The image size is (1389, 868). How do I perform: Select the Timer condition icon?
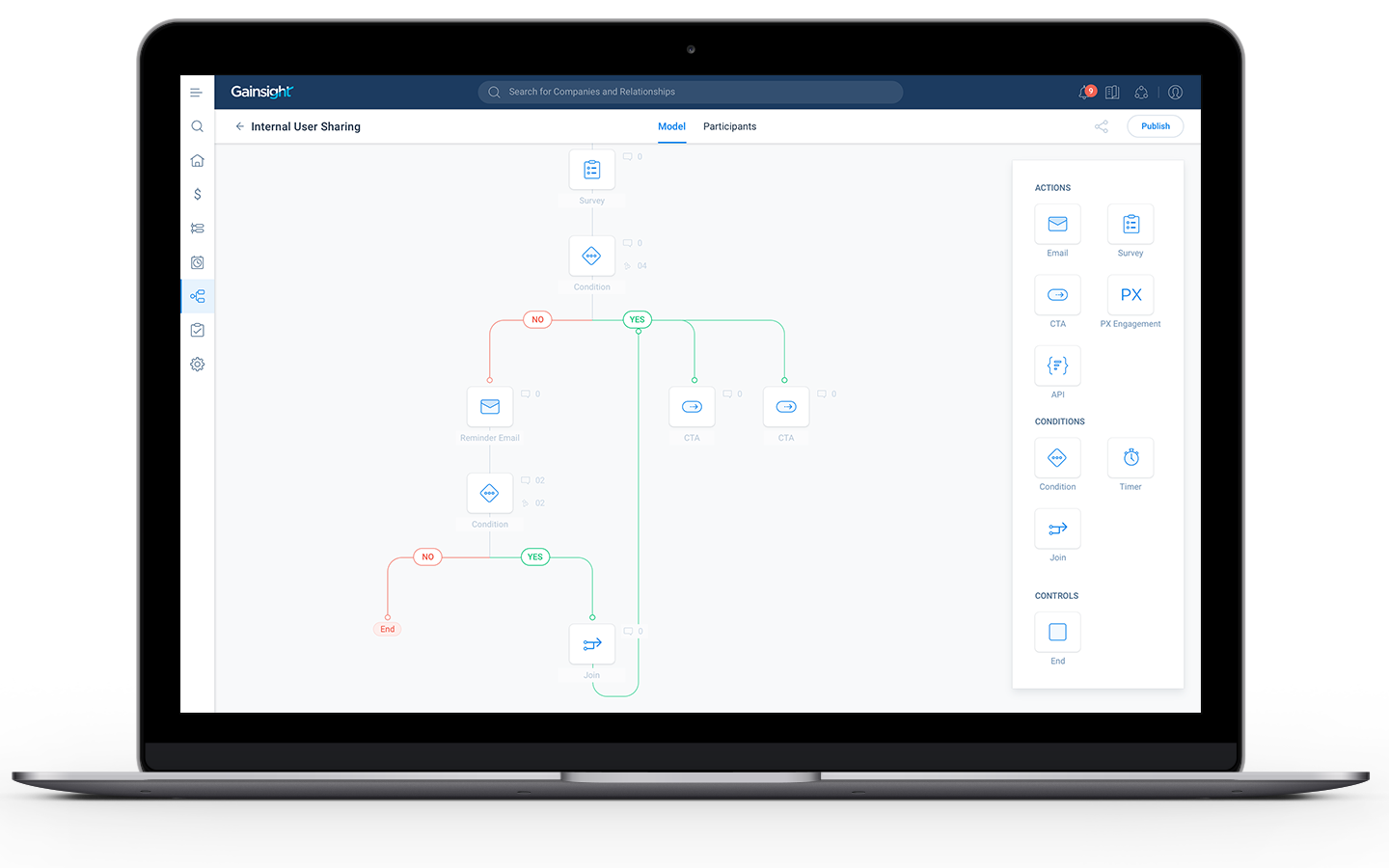pos(1130,458)
